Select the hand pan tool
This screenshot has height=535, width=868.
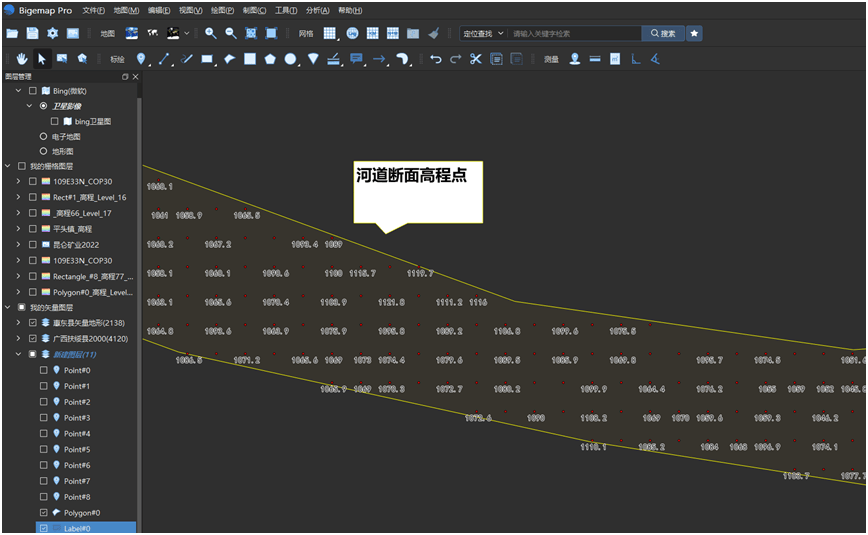click(22, 59)
